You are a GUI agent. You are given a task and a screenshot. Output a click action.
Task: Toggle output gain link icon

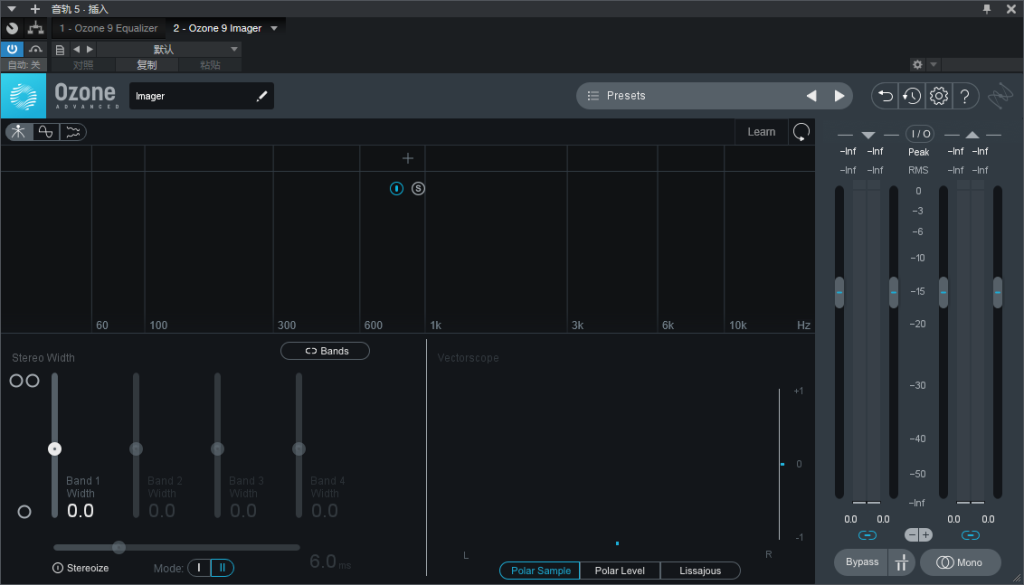tap(971, 535)
